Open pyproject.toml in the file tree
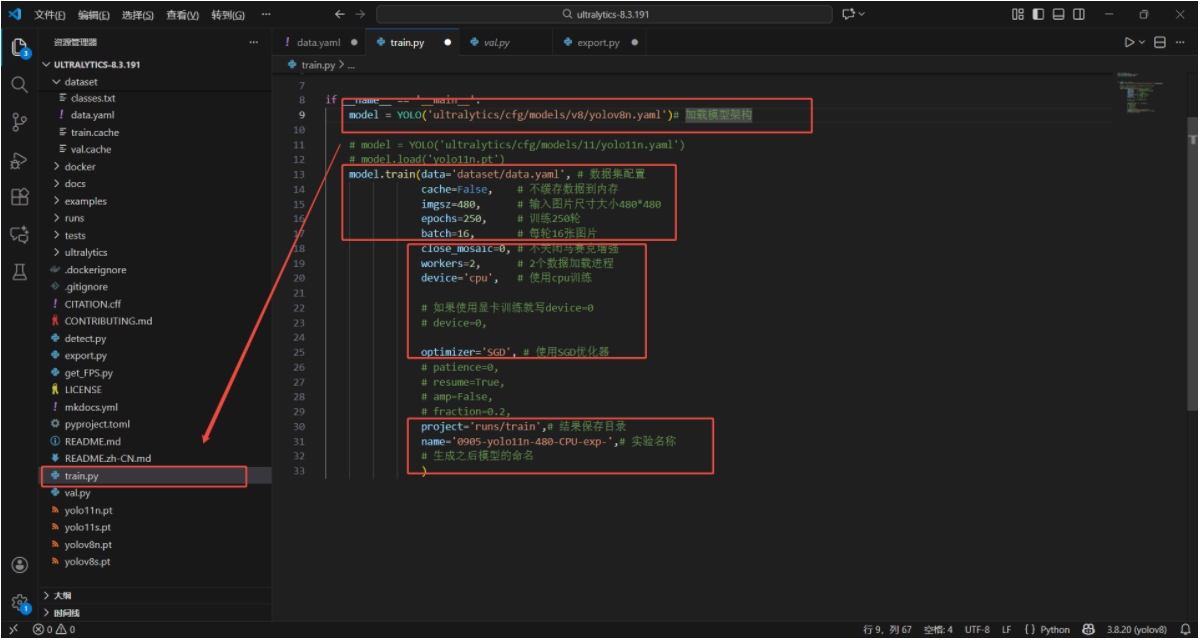Viewport: 1201px width, 641px height. click(155, 424)
